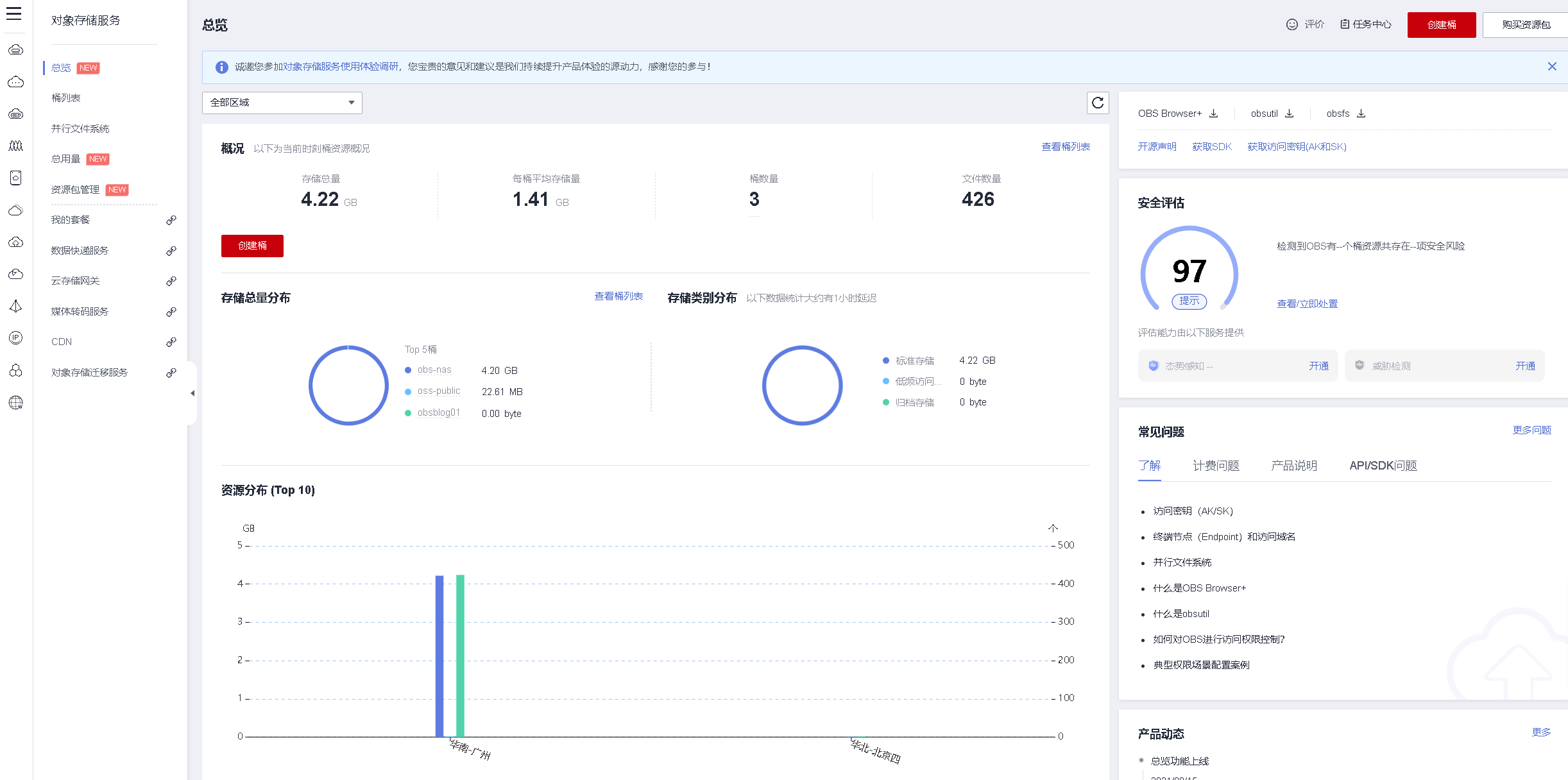1568x780 pixels.
Task: Click the obsfs download icon
Action: click(1361, 114)
